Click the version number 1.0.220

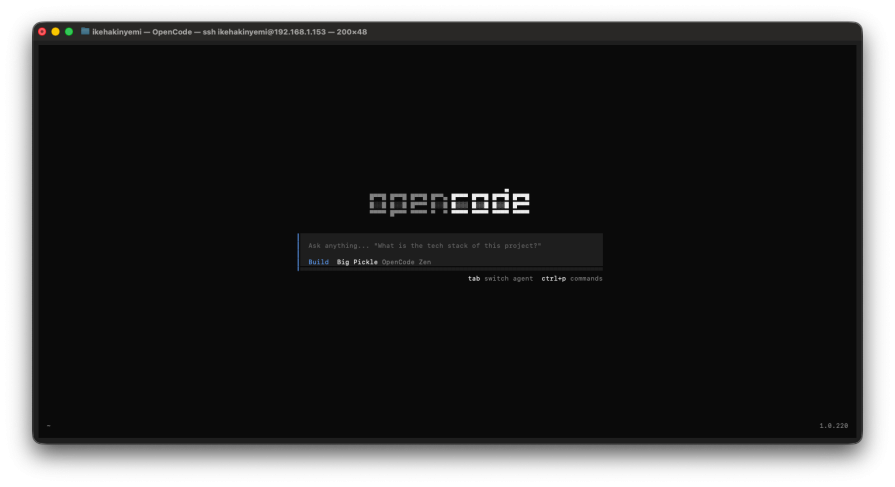(x=833, y=426)
